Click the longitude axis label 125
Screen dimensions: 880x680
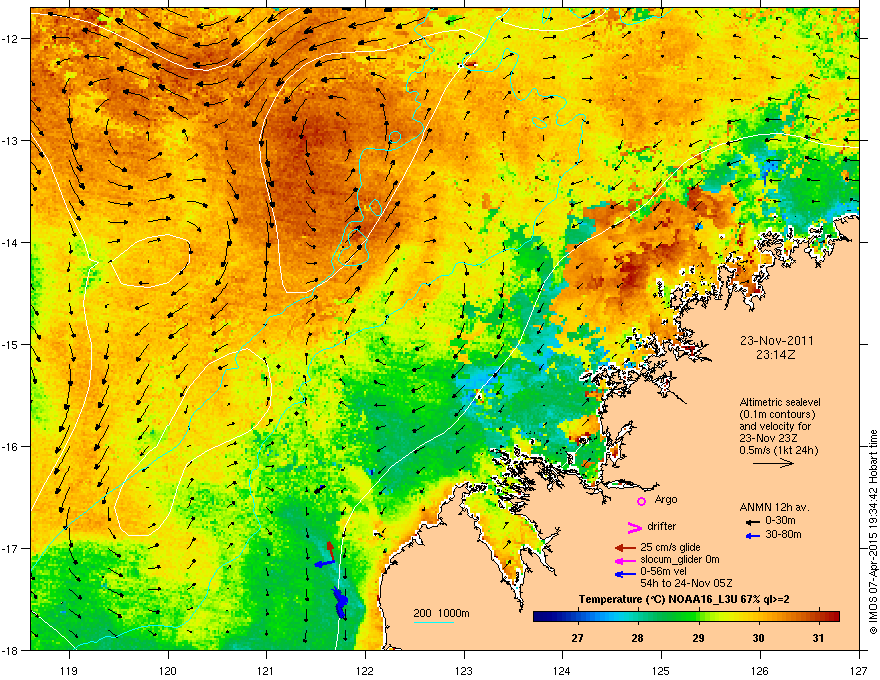coord(662,670)
